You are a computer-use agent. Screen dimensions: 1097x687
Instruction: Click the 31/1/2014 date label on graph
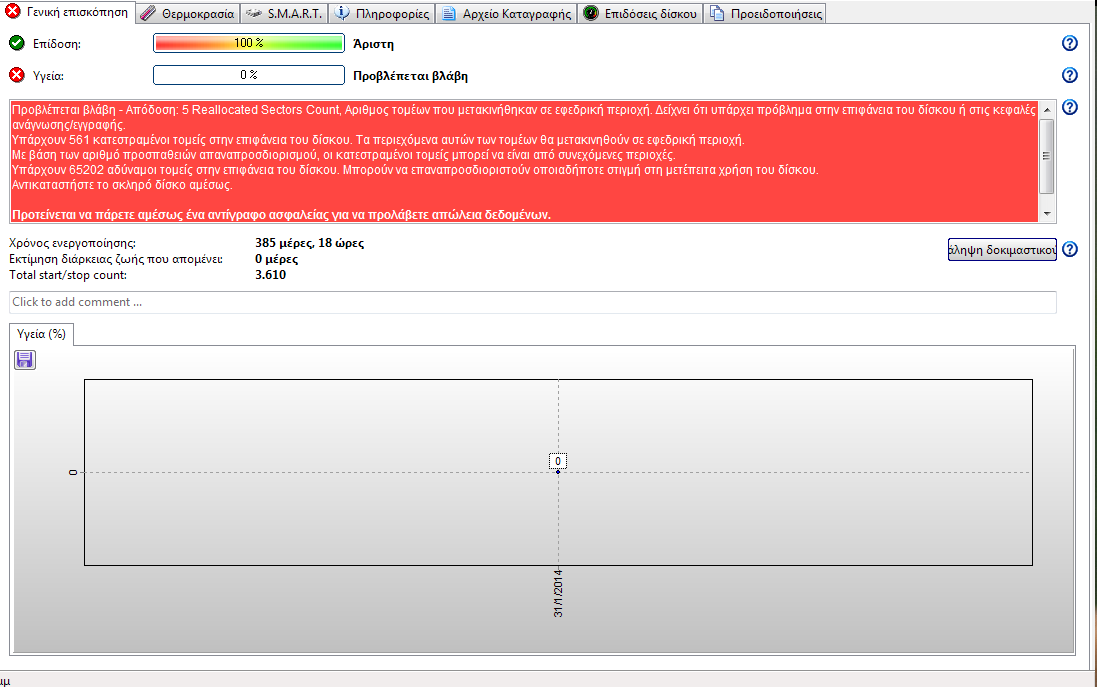(558, 593)
